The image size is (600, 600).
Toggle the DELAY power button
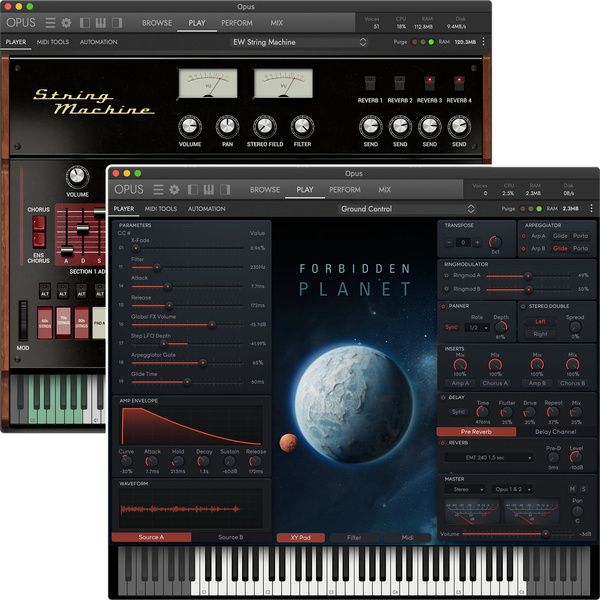coord(443,398)
